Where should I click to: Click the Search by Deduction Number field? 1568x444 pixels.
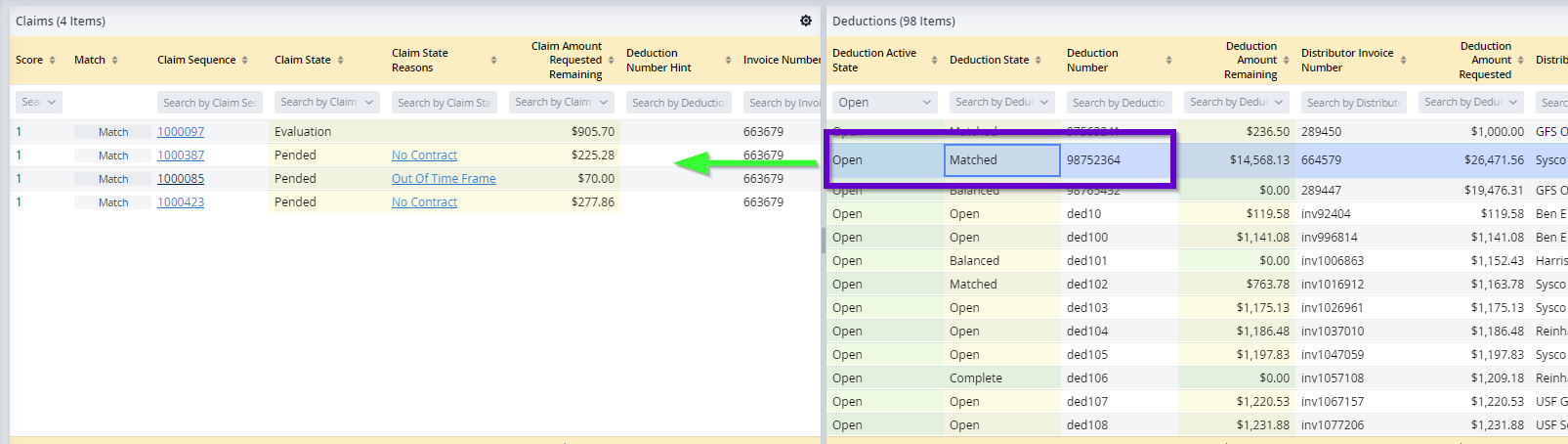coord(1118,103)
